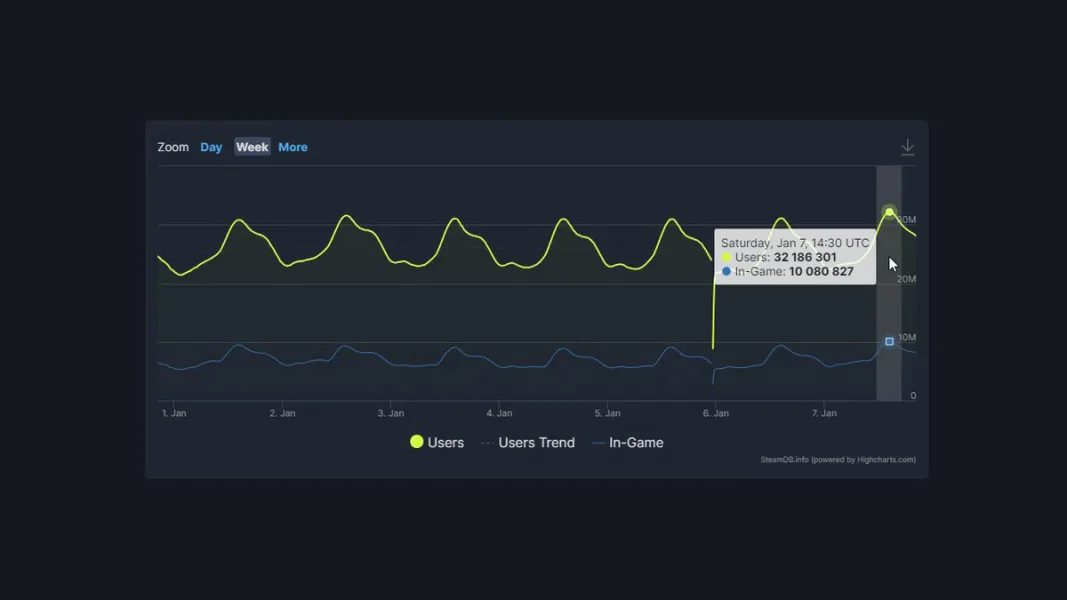This screenshot has width=1067, height=600.
Task: Click the '5. Jan' axis label
Action: [x=608, y=413]
